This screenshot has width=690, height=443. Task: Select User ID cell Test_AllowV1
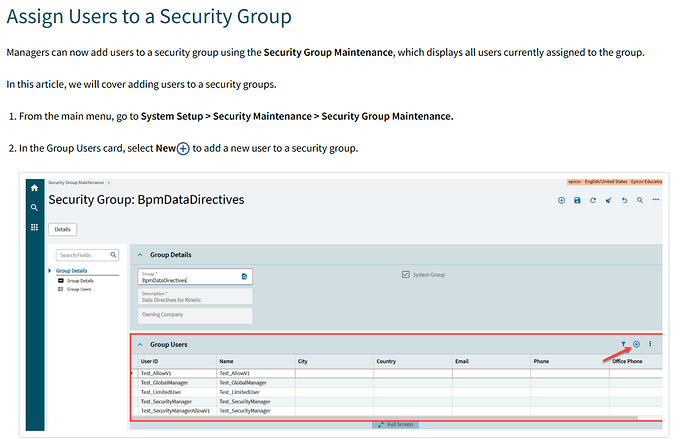point(175,373)
